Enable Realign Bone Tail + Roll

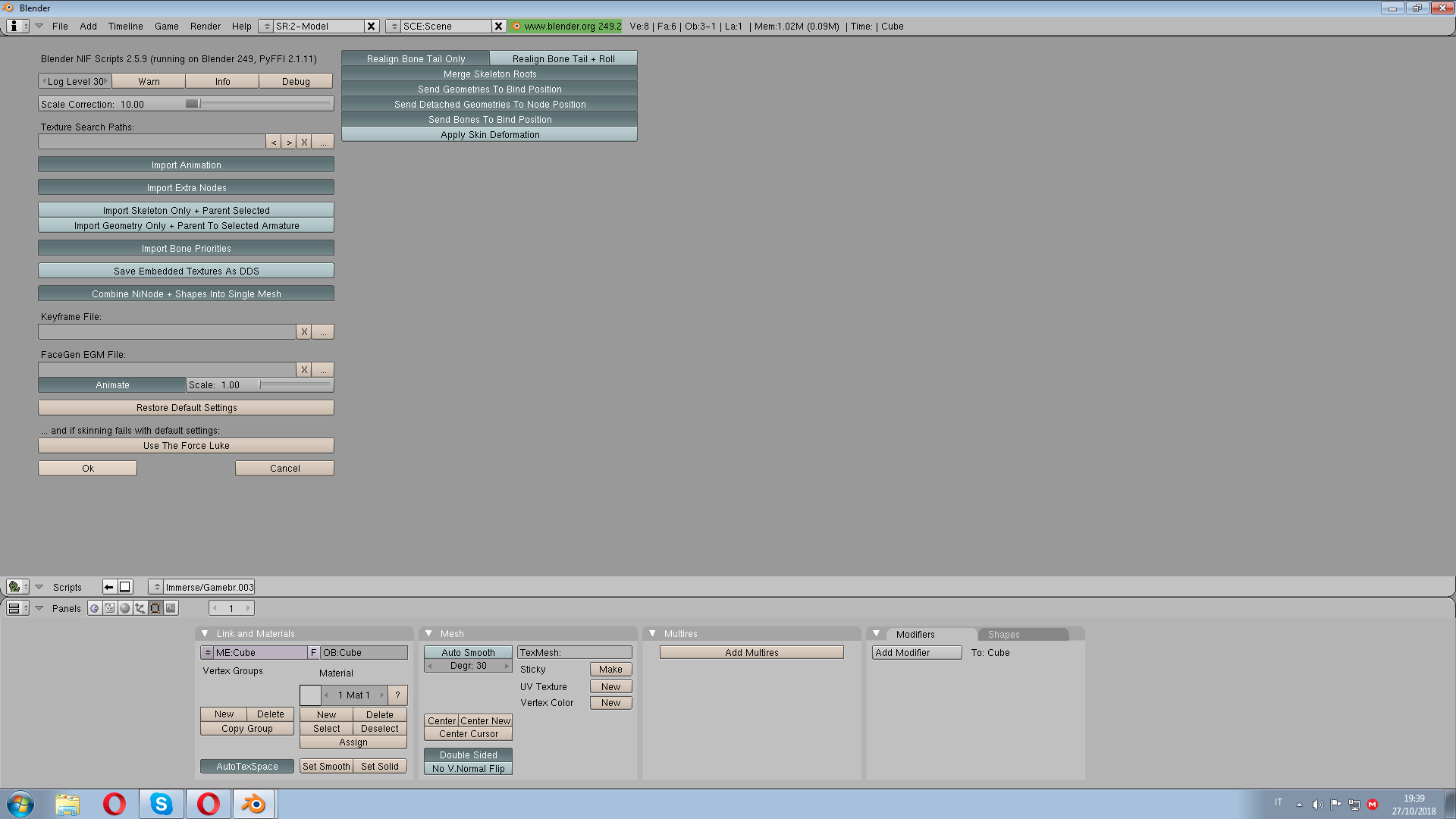[x=563, y=59]
